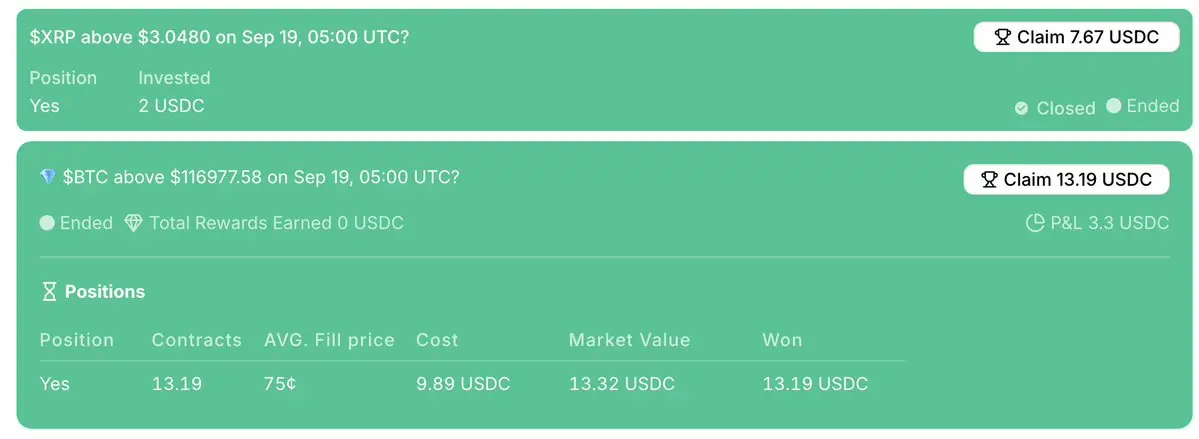The width and height of the screenshot is (1199, 439).
Task: Click trophy icon on Claim 7.67 button
Action: [x=1002, y=37]
